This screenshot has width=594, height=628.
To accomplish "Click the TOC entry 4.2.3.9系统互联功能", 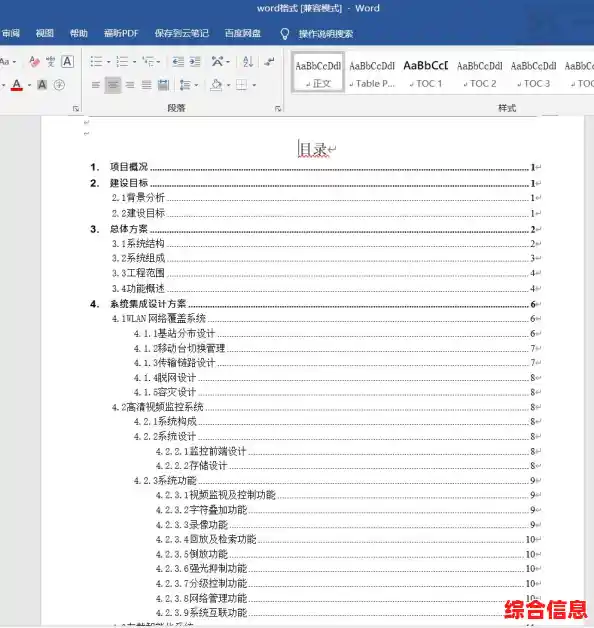I will pos(201,613).
